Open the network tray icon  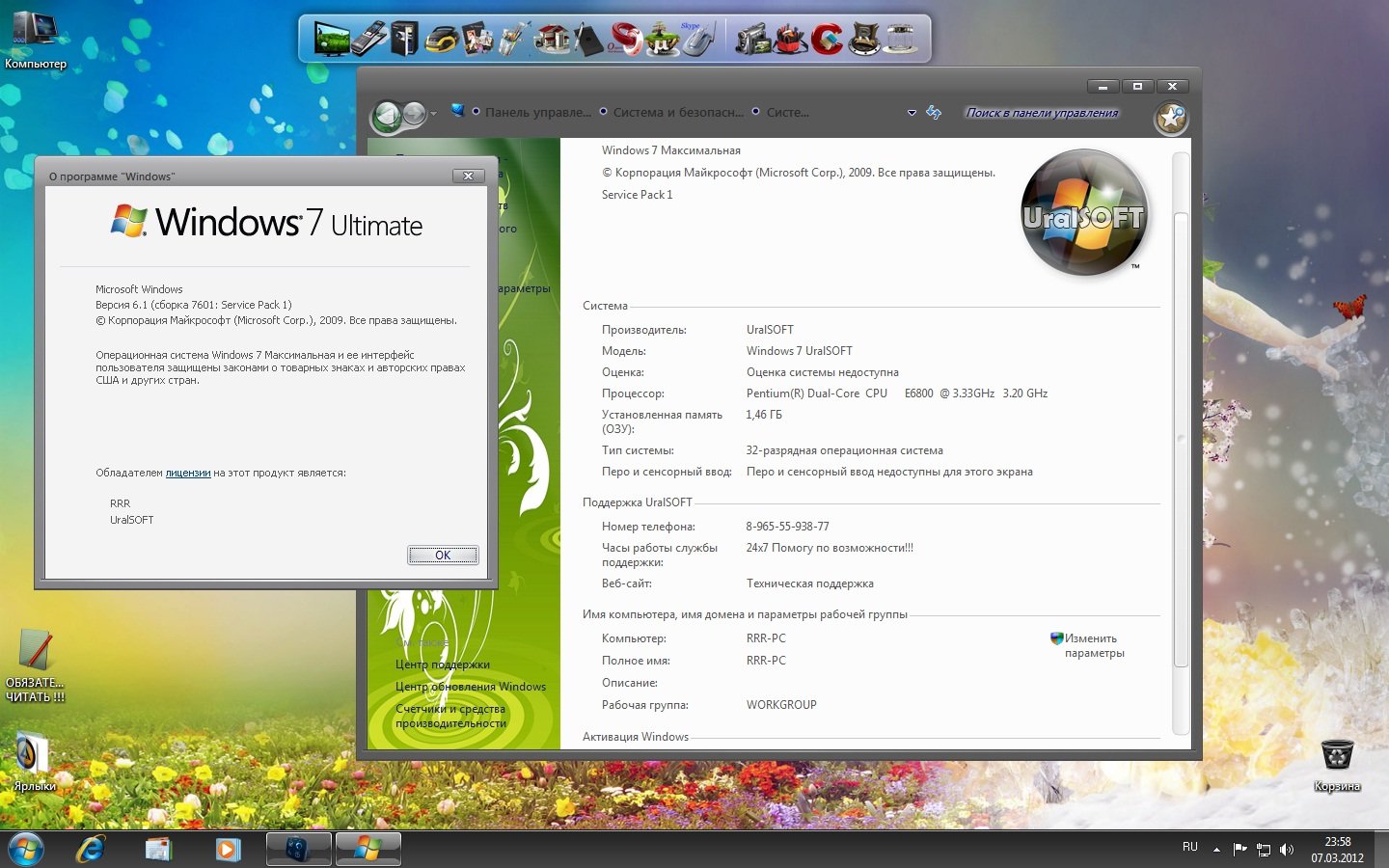[x=1264, y=850]
